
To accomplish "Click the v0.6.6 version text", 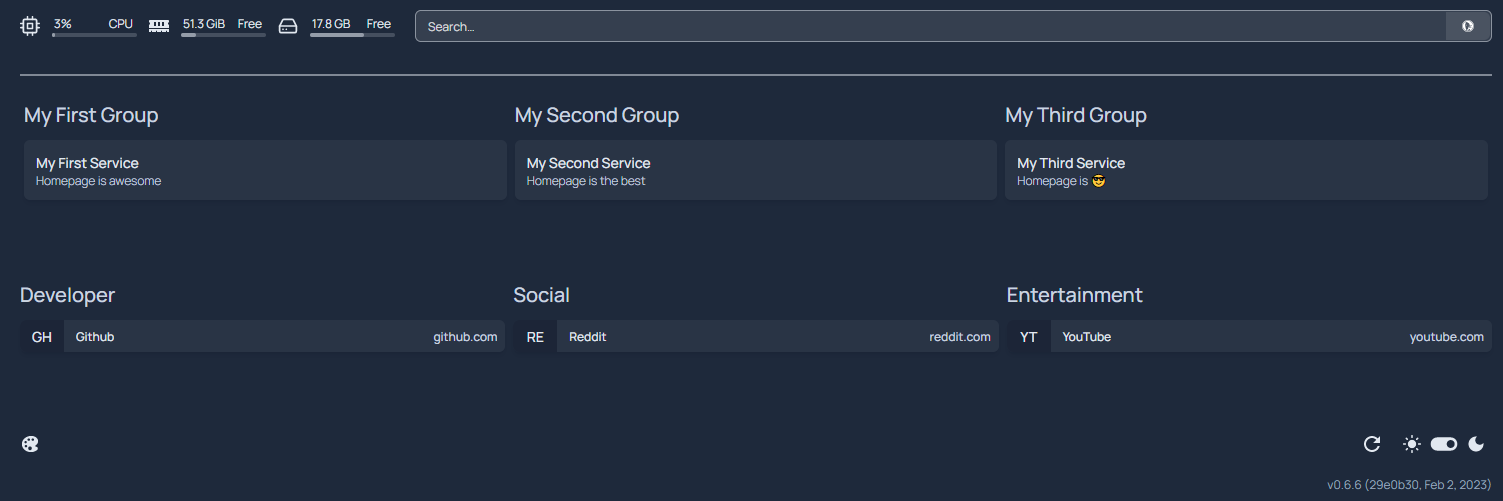I will 1408,484.
